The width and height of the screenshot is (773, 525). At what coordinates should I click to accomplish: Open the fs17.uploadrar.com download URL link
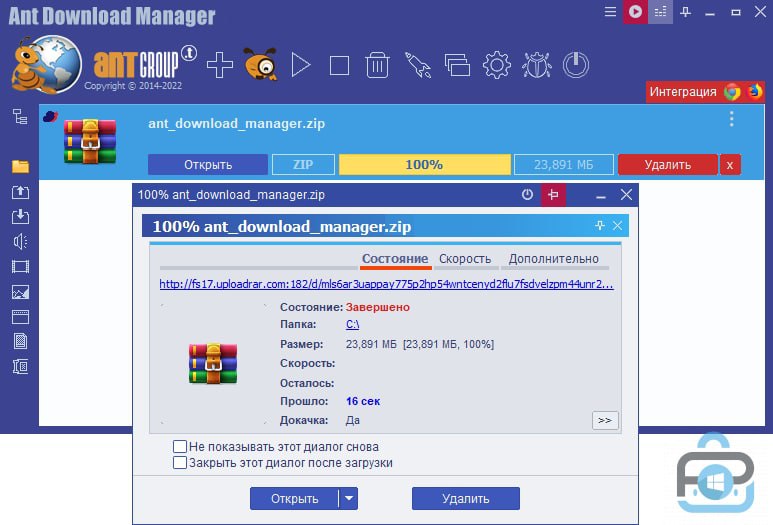(386, 284)
